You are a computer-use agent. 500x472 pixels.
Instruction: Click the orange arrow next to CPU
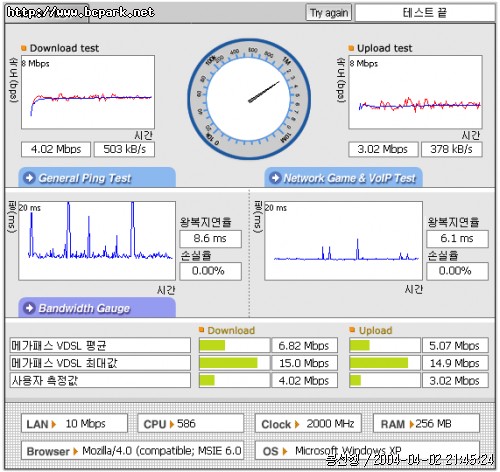point(172,424)
